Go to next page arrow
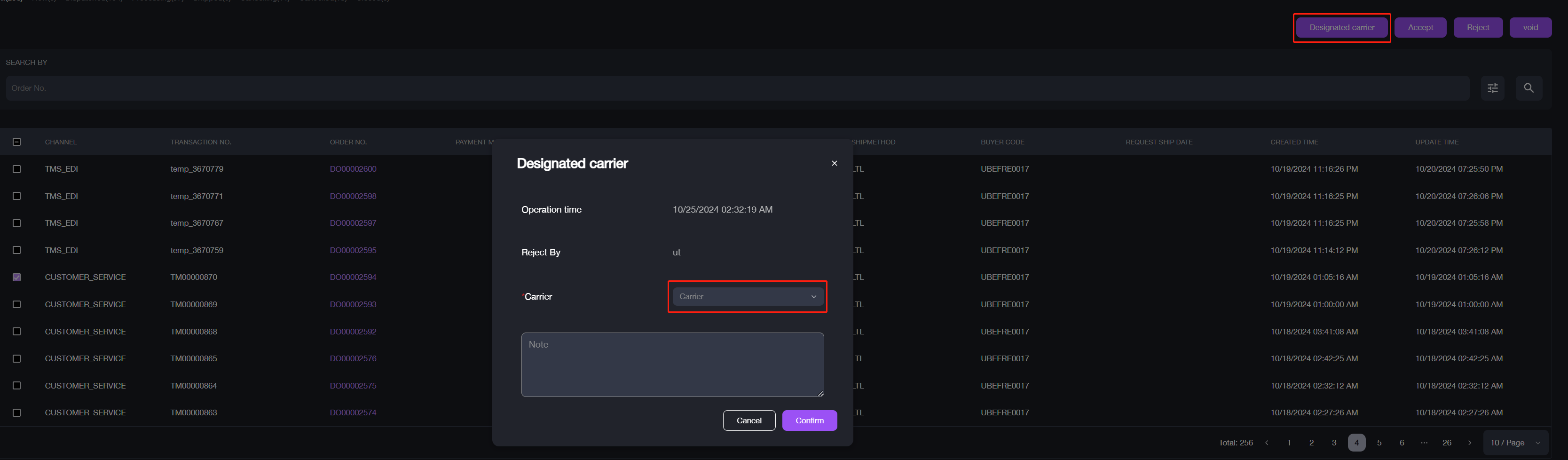The width and height of the screenshot is (1568, 460). pos(1469,443)
